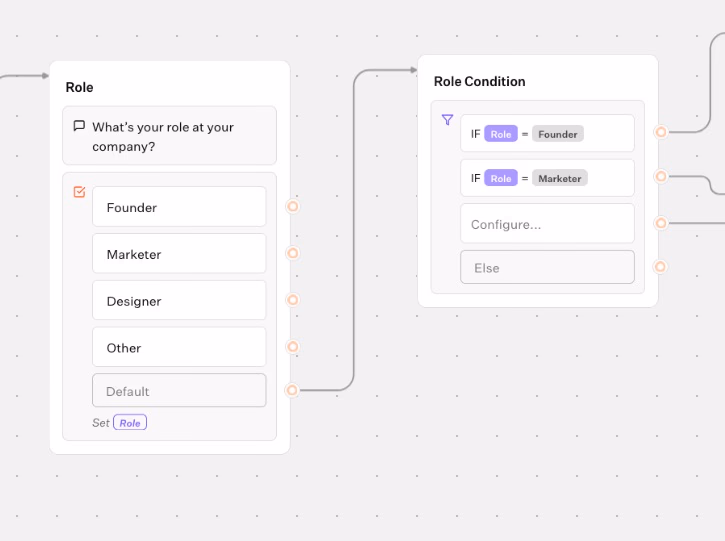This screenshot has height=541, width=725.
Task: Click the Default choice field
Action: tap(179, 391)
